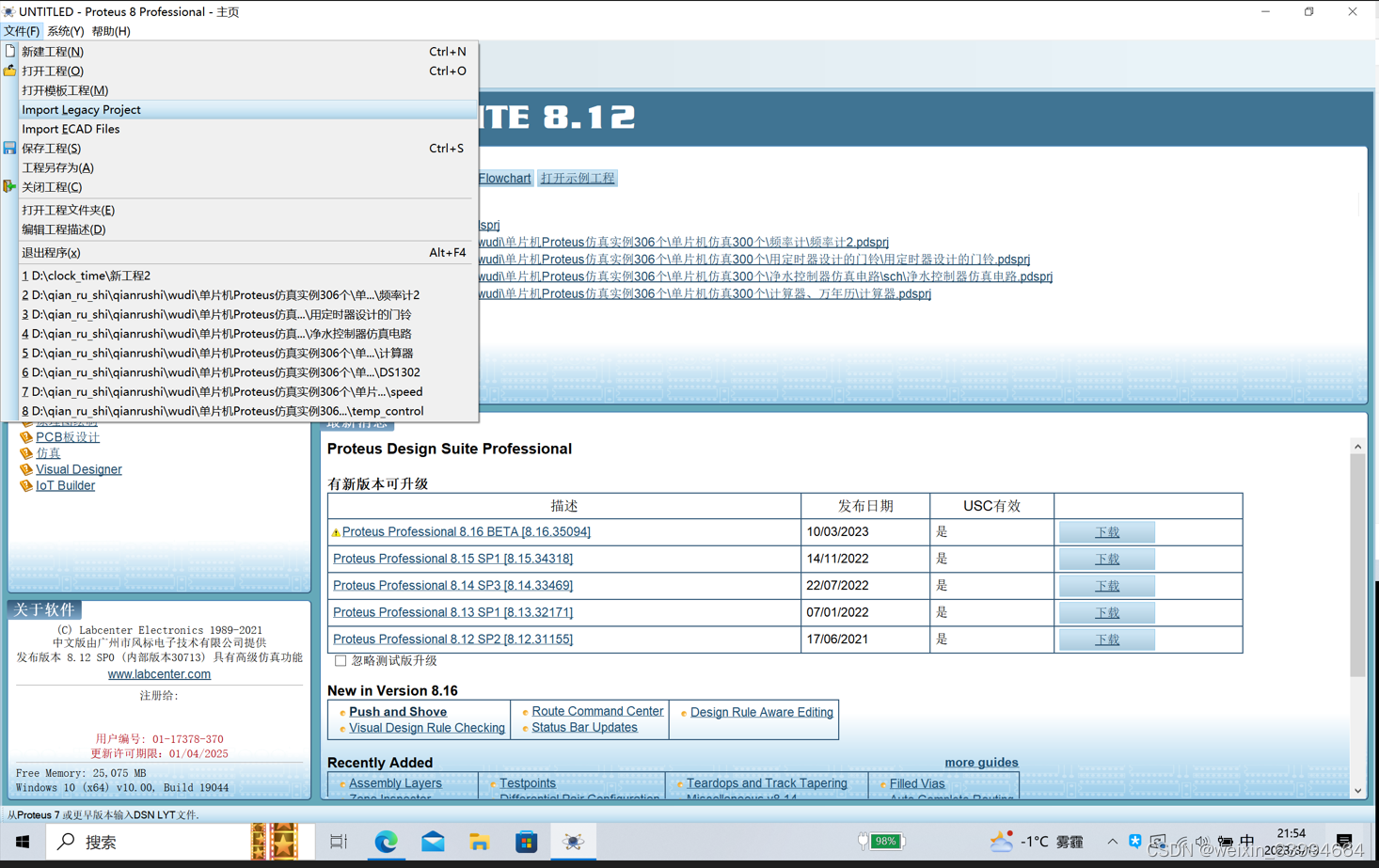Open www.labcenter.com link
This screenshot has width=1379, height=868.
point(159,674)
